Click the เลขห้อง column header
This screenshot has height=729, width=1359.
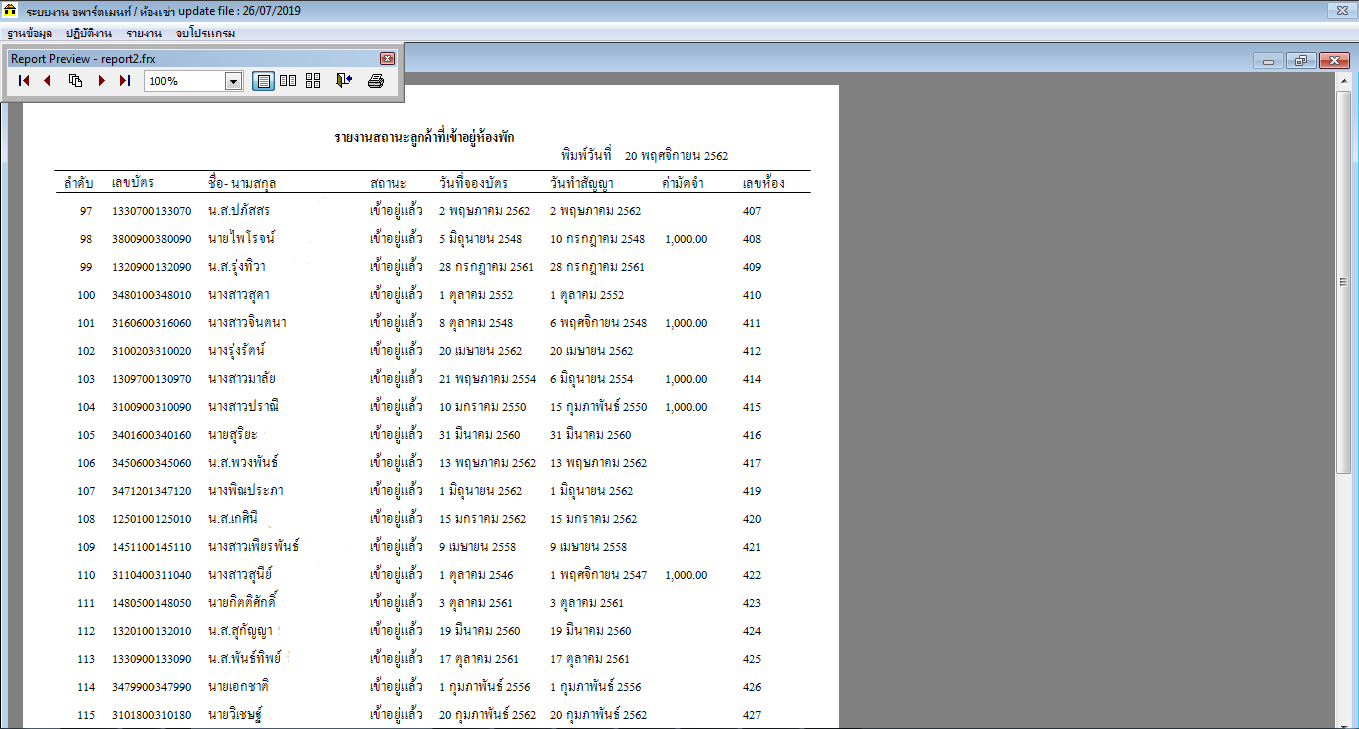pyautogui.click(x=764, y=183)
